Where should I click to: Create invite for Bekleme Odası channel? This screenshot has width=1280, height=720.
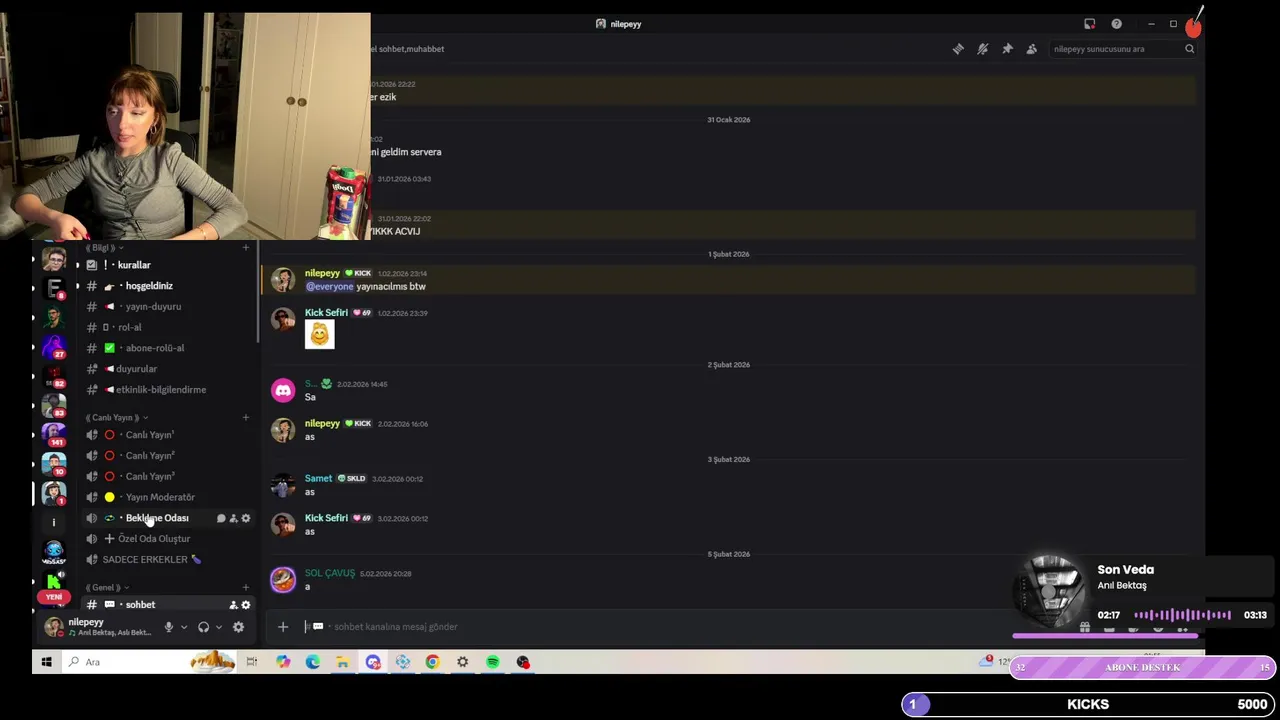click(x=233, y=518)
